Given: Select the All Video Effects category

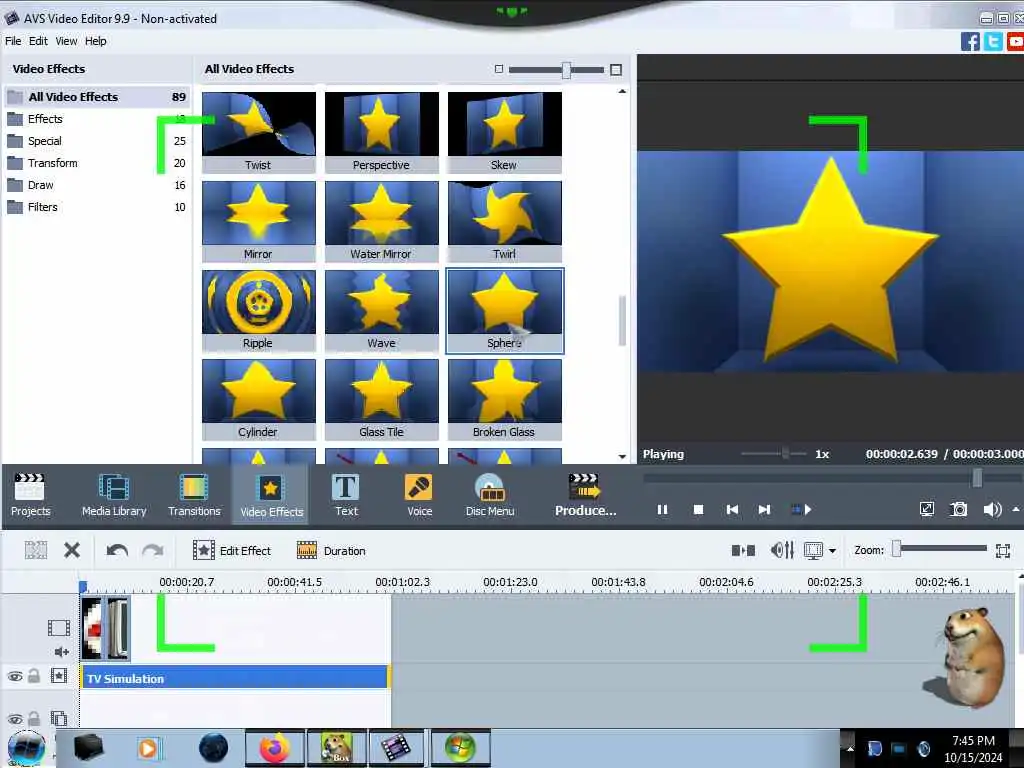Looking at the screenshot, I should pyautogui.click(x=97, y=97).
